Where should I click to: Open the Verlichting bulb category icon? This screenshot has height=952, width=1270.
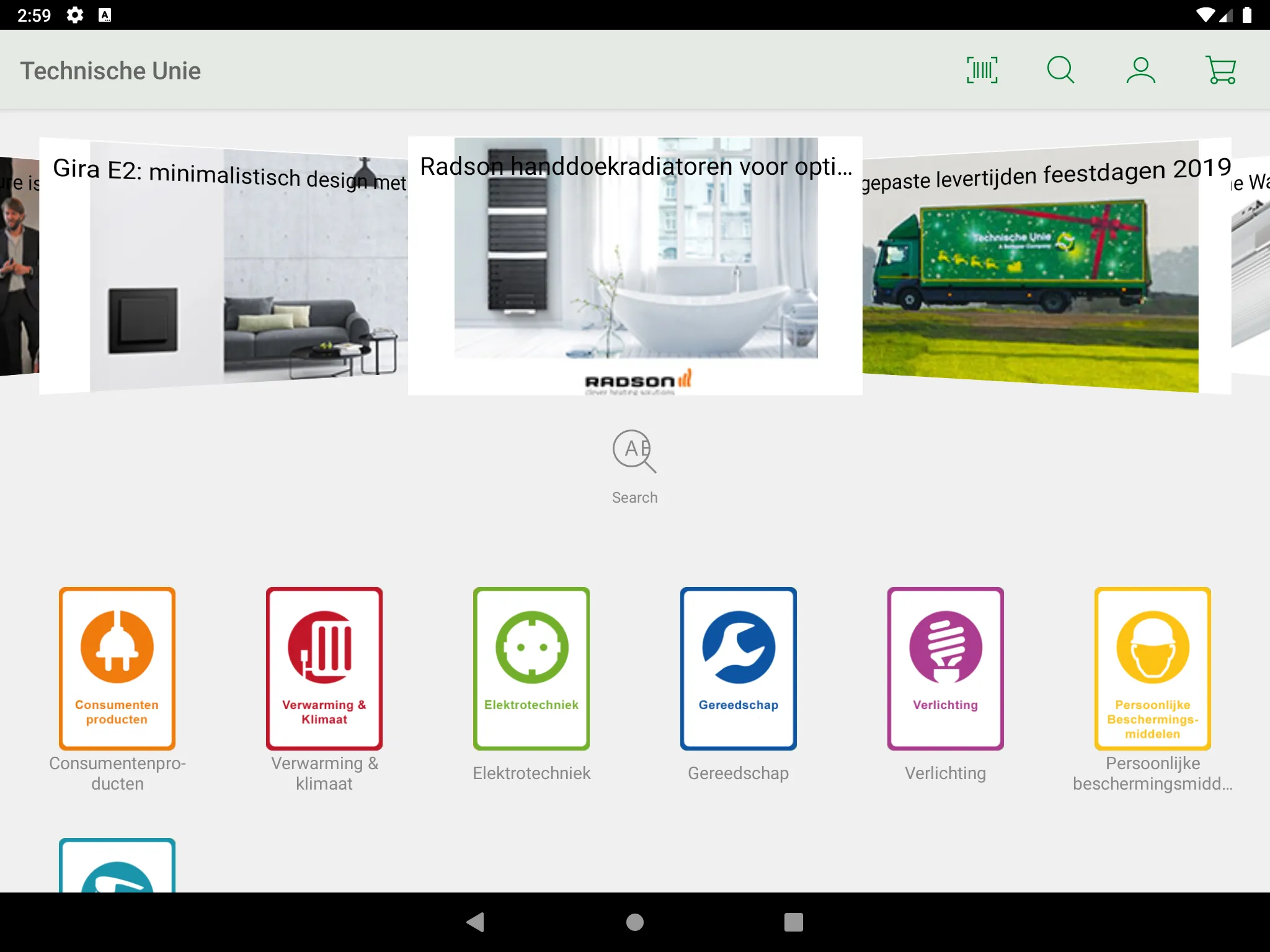946,668
